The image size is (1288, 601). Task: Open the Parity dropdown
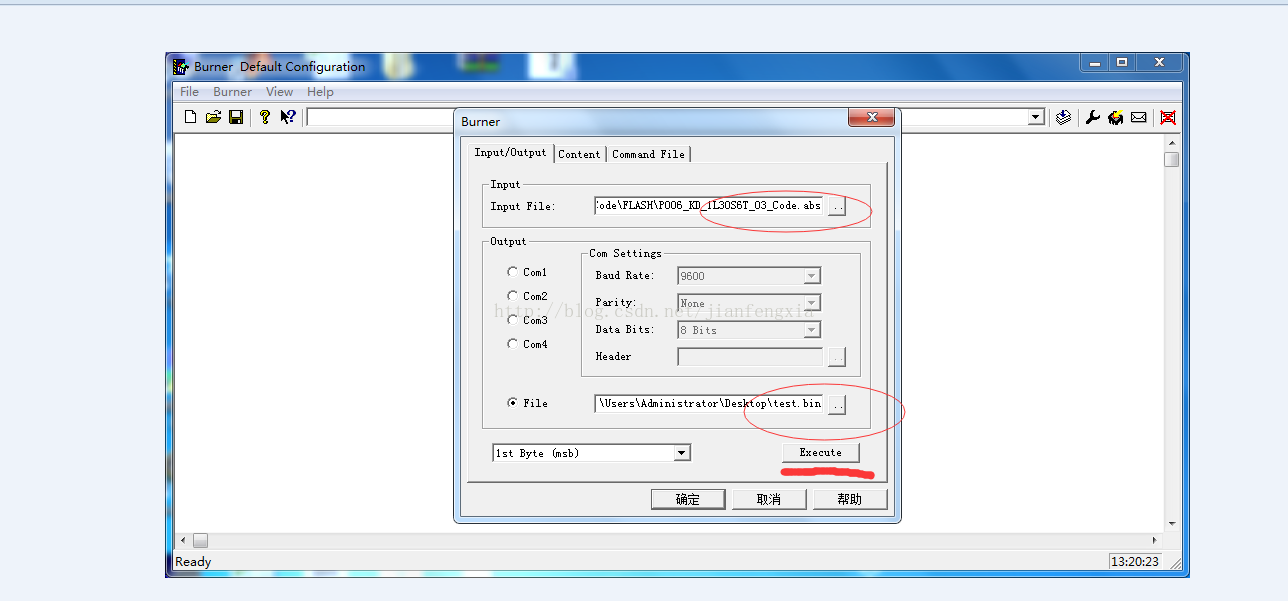pos(812,303)
